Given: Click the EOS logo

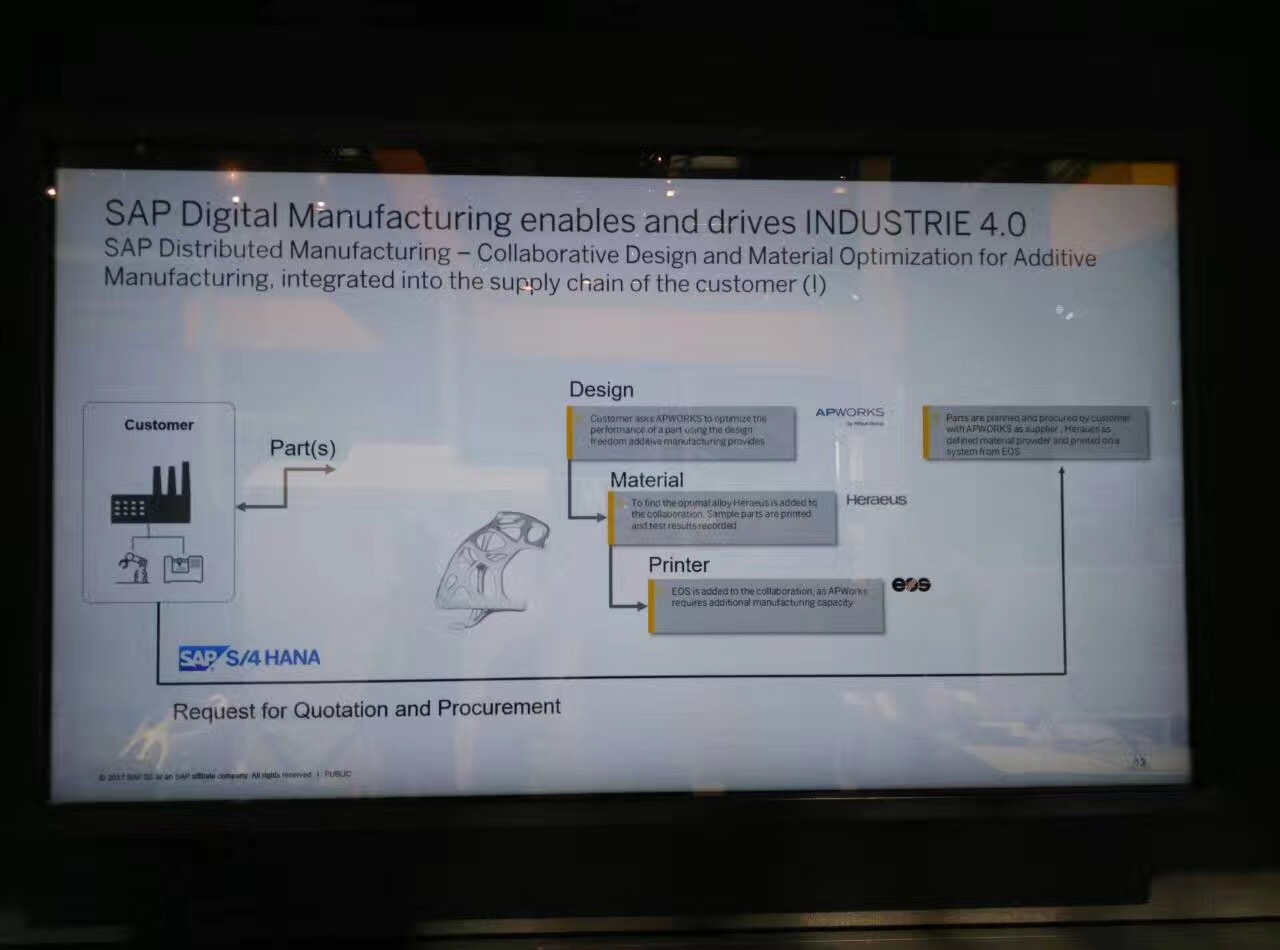Looking at the screenshot, I should click(x=910, y=584).
